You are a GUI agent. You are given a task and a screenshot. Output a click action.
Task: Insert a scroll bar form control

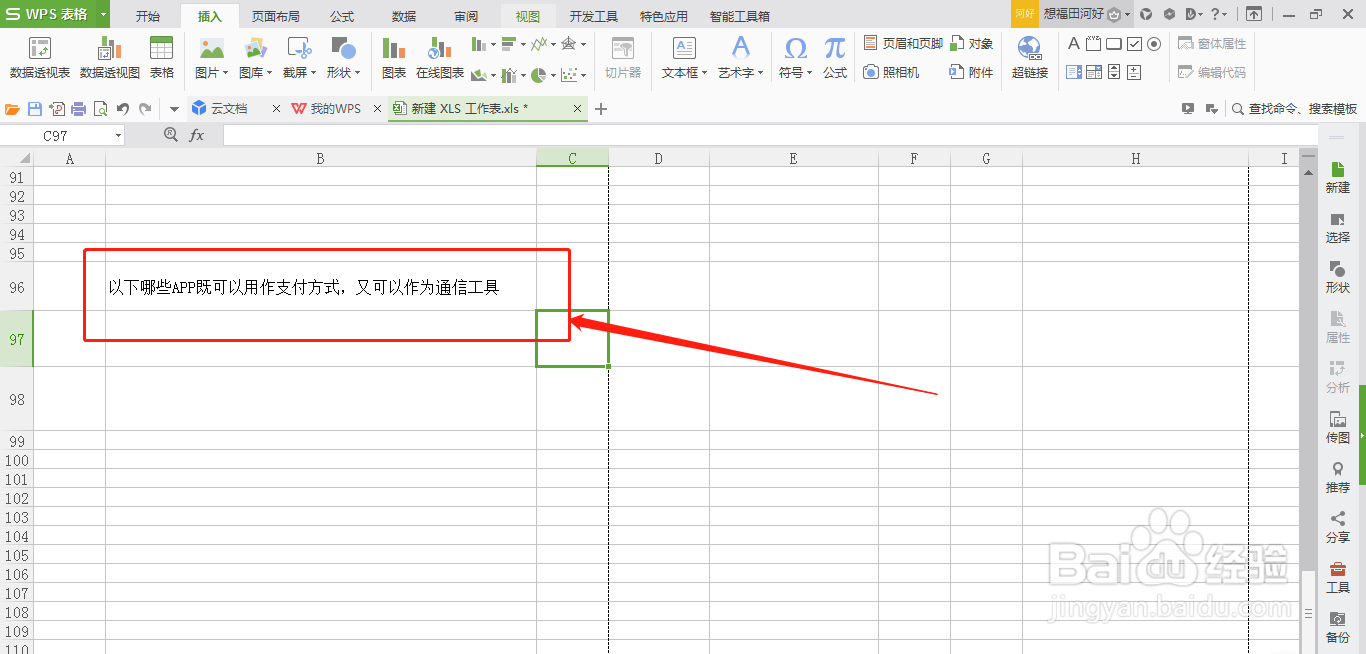1114,72
